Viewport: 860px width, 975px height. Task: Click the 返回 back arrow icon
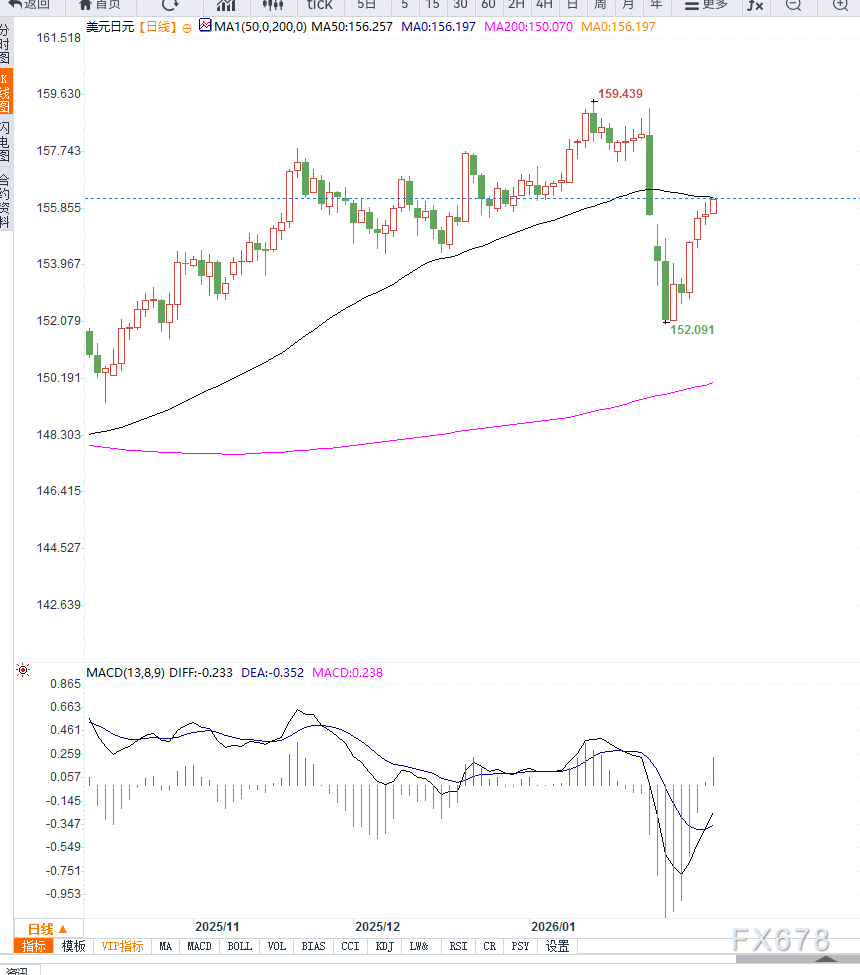(x=15, y=5)
